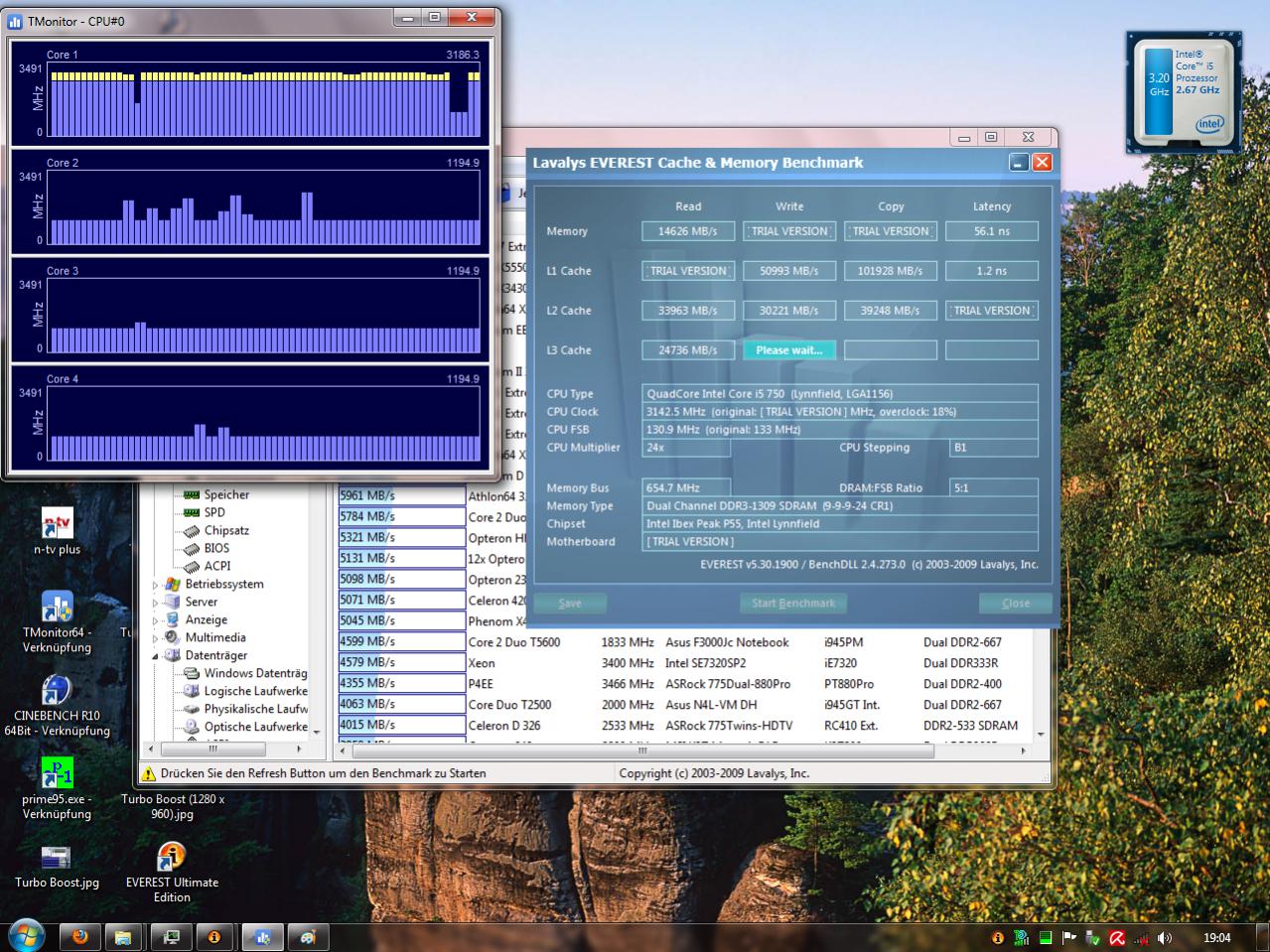Screen dimensions: 1270x952
Task: Open Windows Explorer from the taskbar
Action: pyautogui.click(x=123, y=936)
